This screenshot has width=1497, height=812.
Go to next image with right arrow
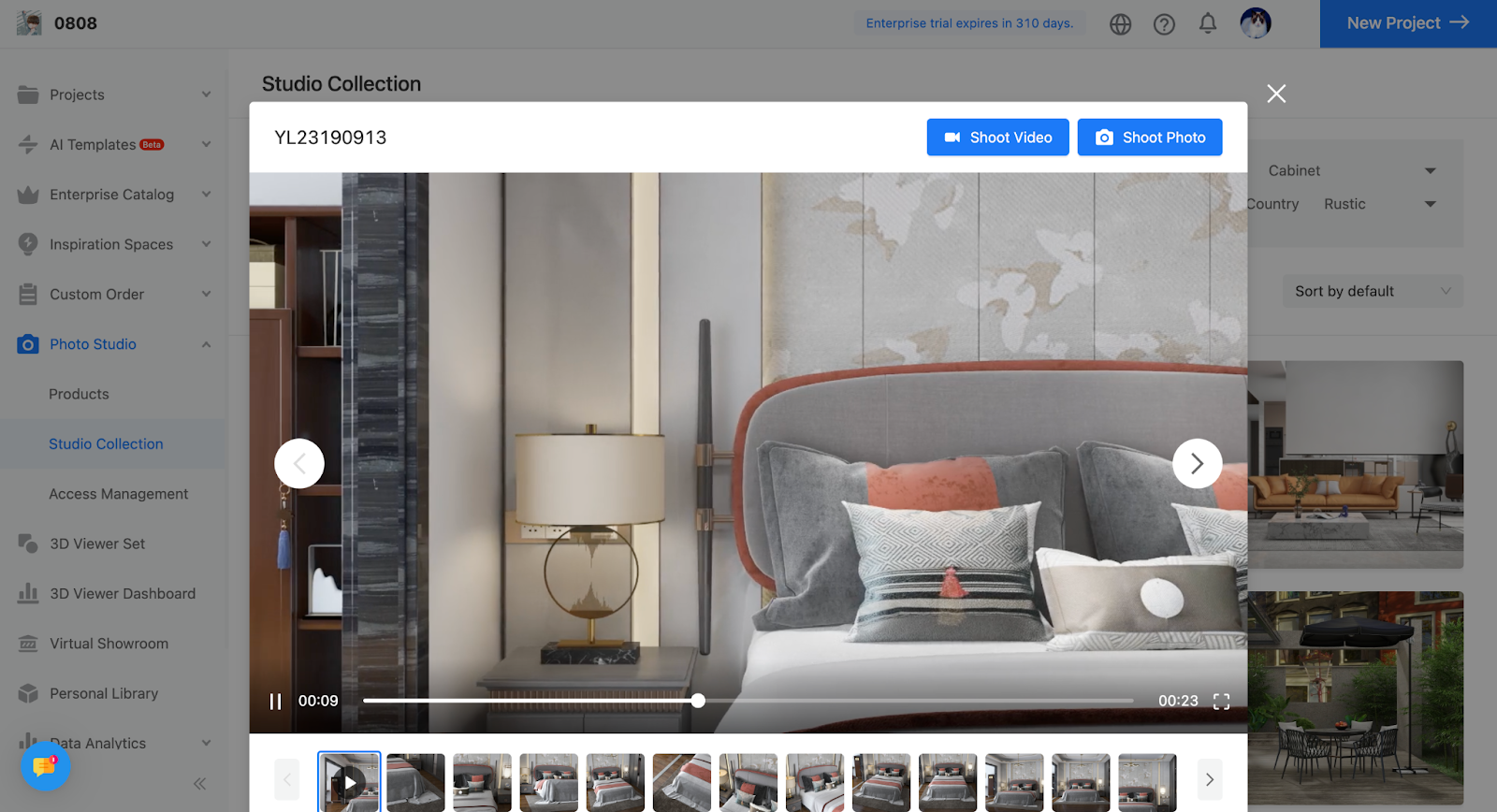[1197, 463]
